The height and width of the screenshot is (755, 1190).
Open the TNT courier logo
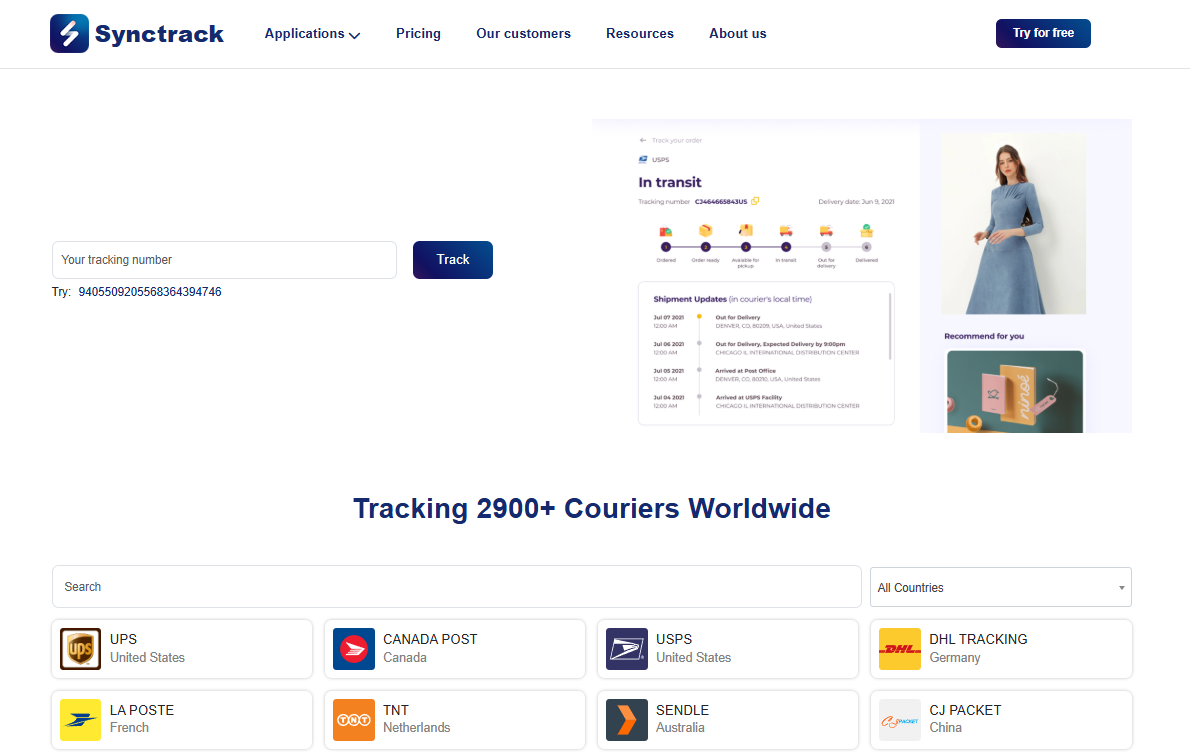click(x=354, y=719)
